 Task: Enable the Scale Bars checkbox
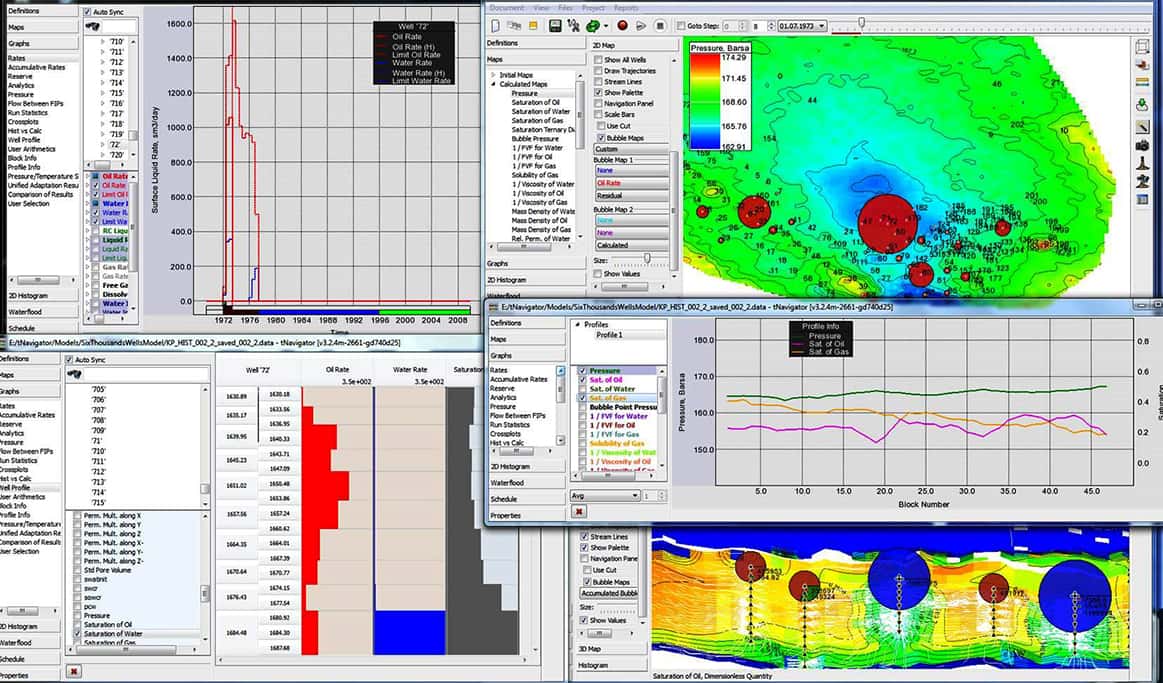point(598,115)
